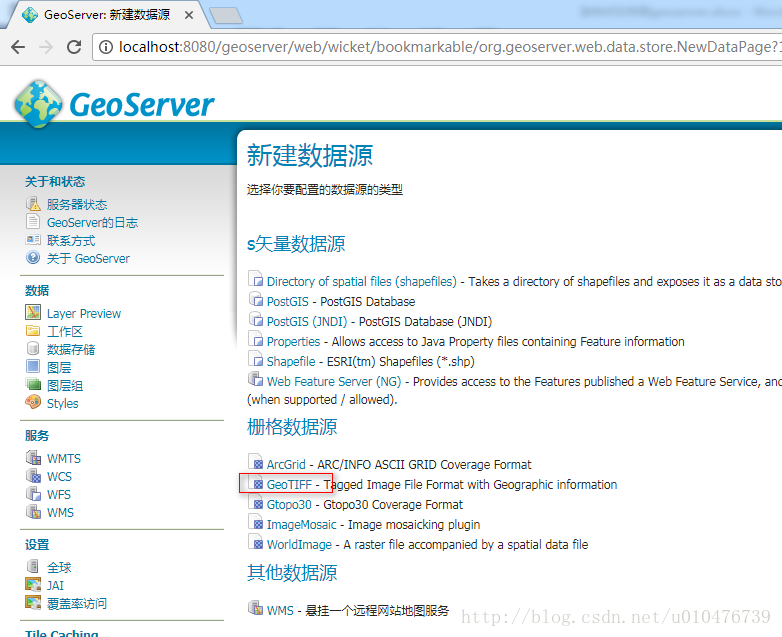Select the ImageMosaic plugin link

301,525
